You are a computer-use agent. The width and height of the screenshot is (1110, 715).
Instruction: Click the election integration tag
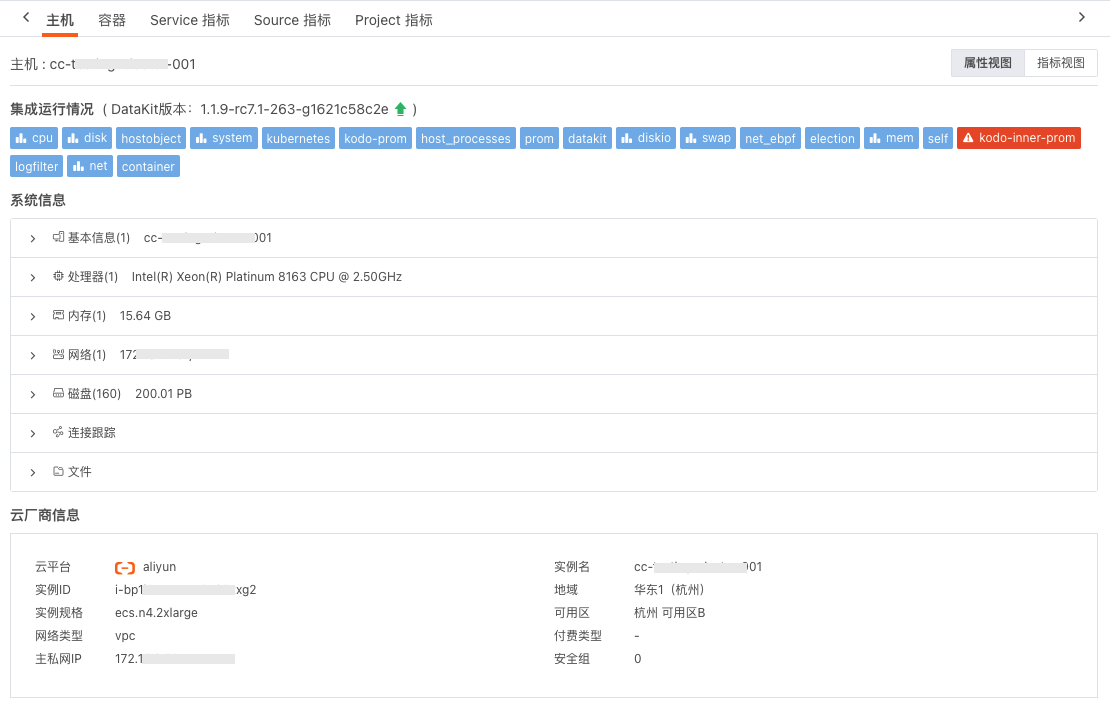832,138
